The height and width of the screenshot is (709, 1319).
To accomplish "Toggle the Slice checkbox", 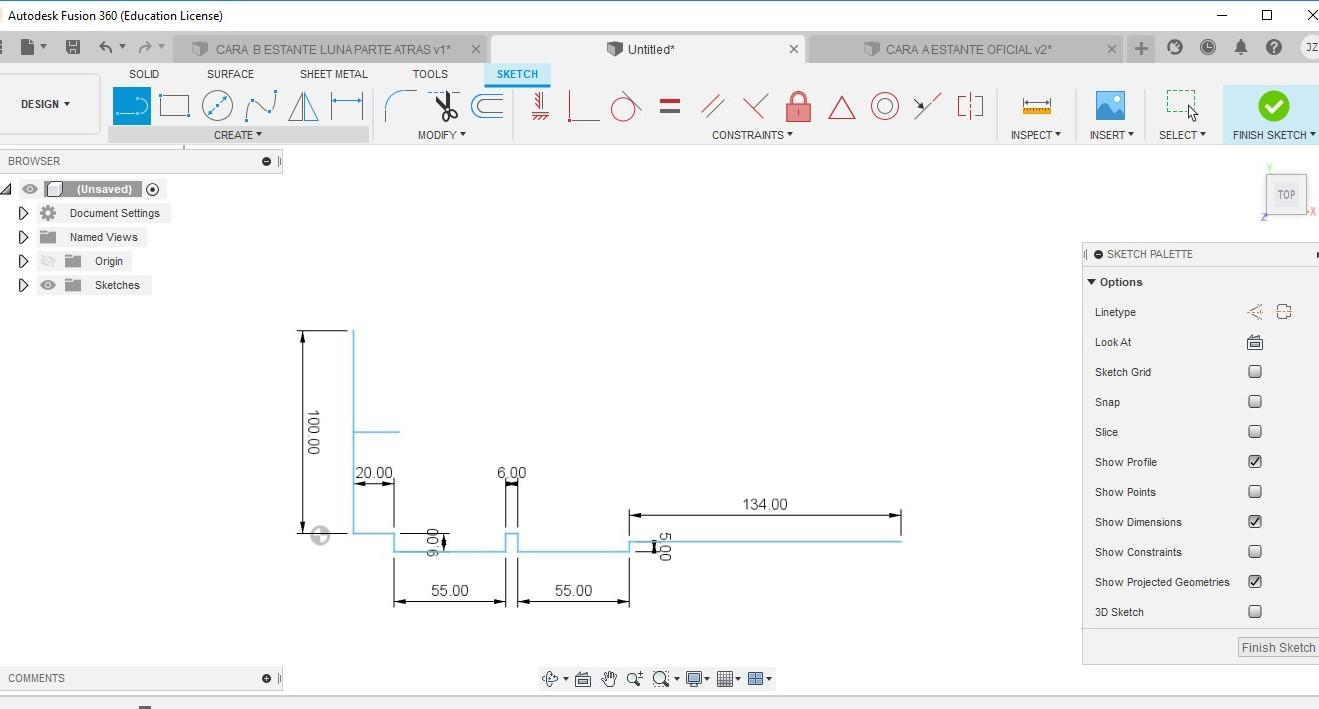I will (x=1254, y=432).
